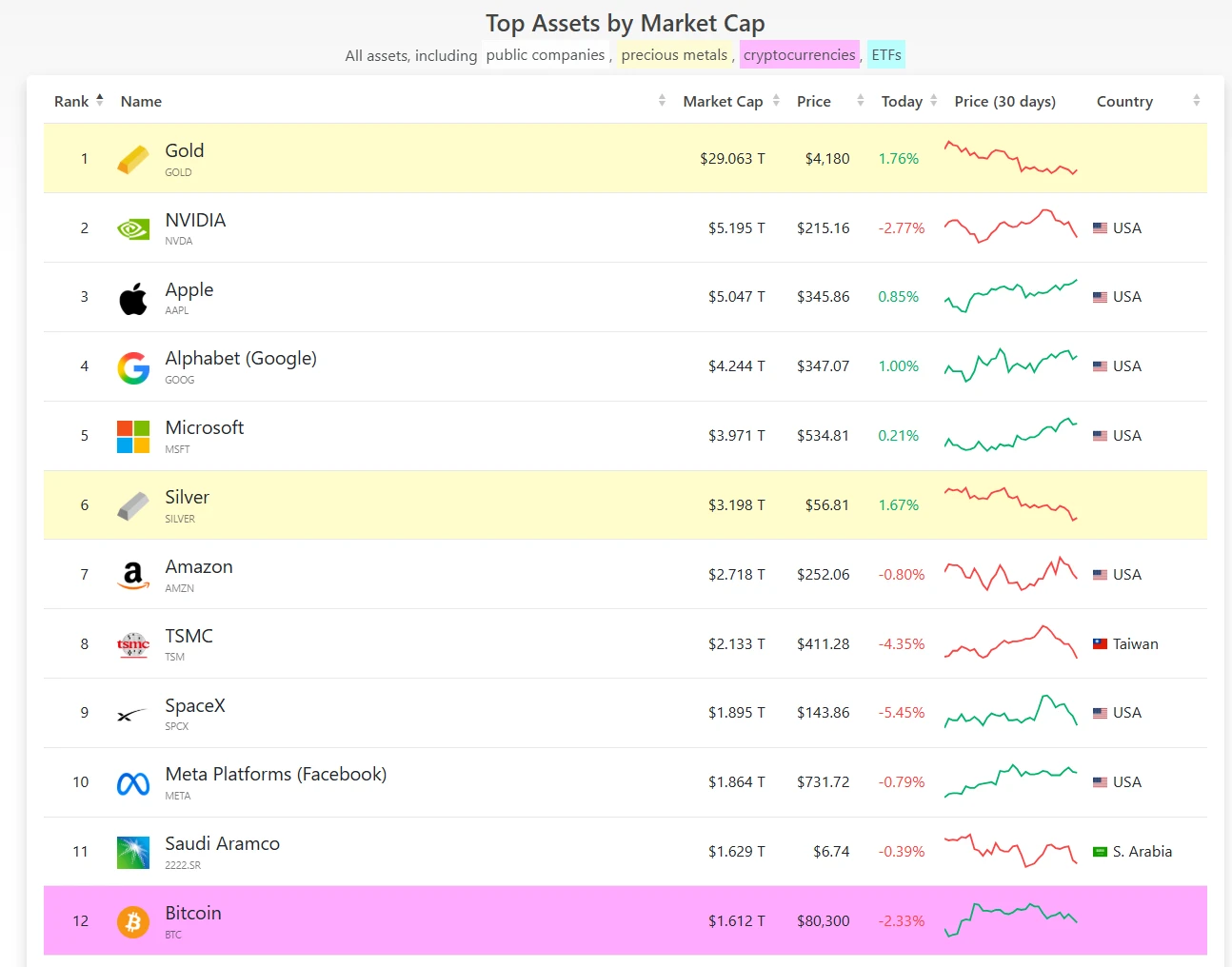1232x967 pixels.
Task: Click the Apple logo icon
Action: tap(133, 298)
